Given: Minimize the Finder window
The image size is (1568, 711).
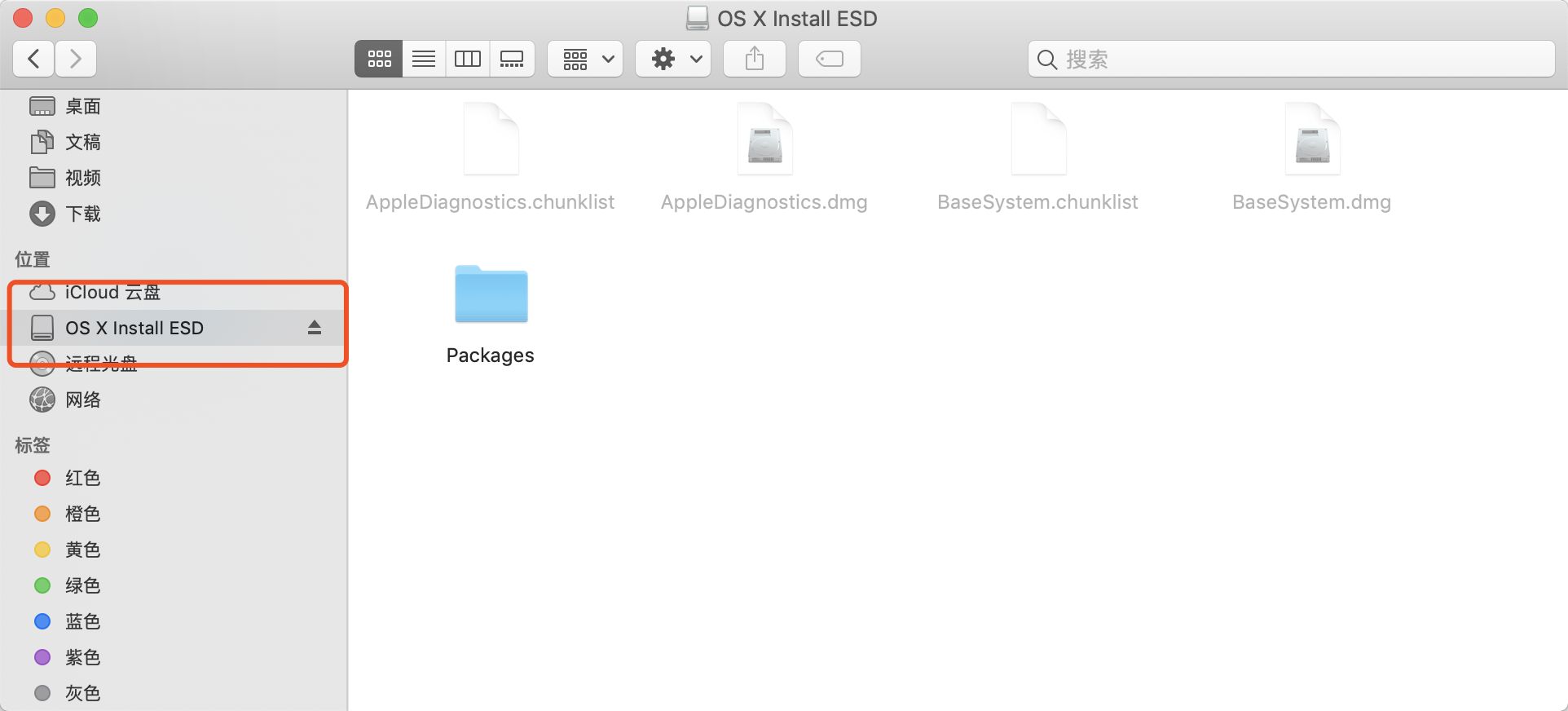Looking at the screenshot, I should tap(55, 18).
